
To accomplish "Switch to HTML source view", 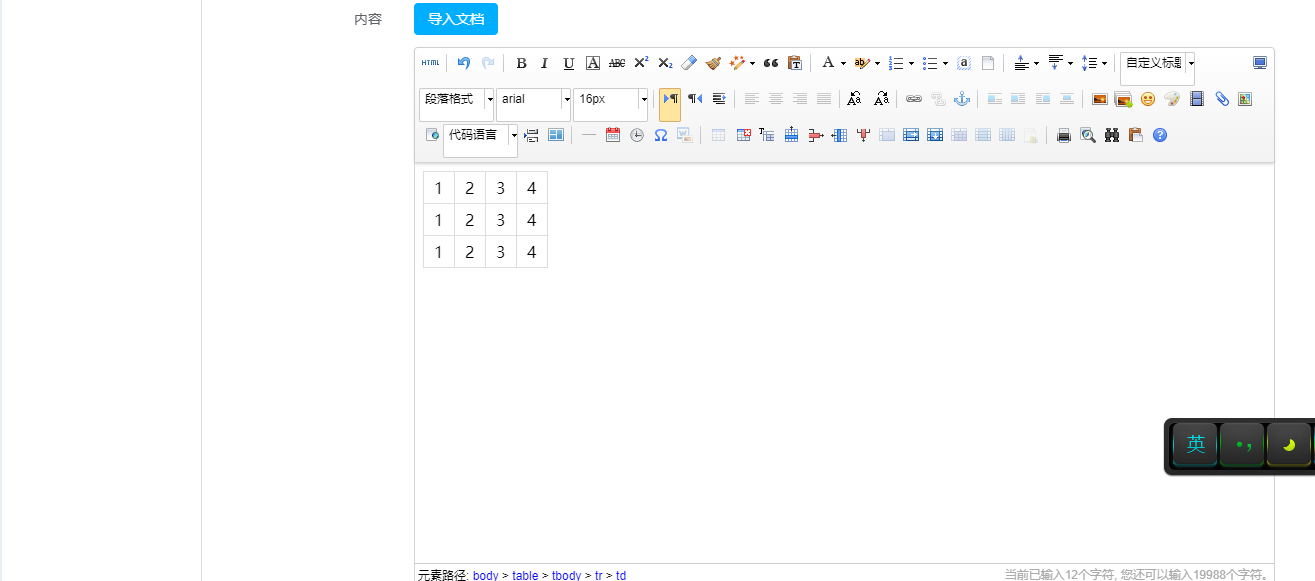I will (x=430, y=63).
